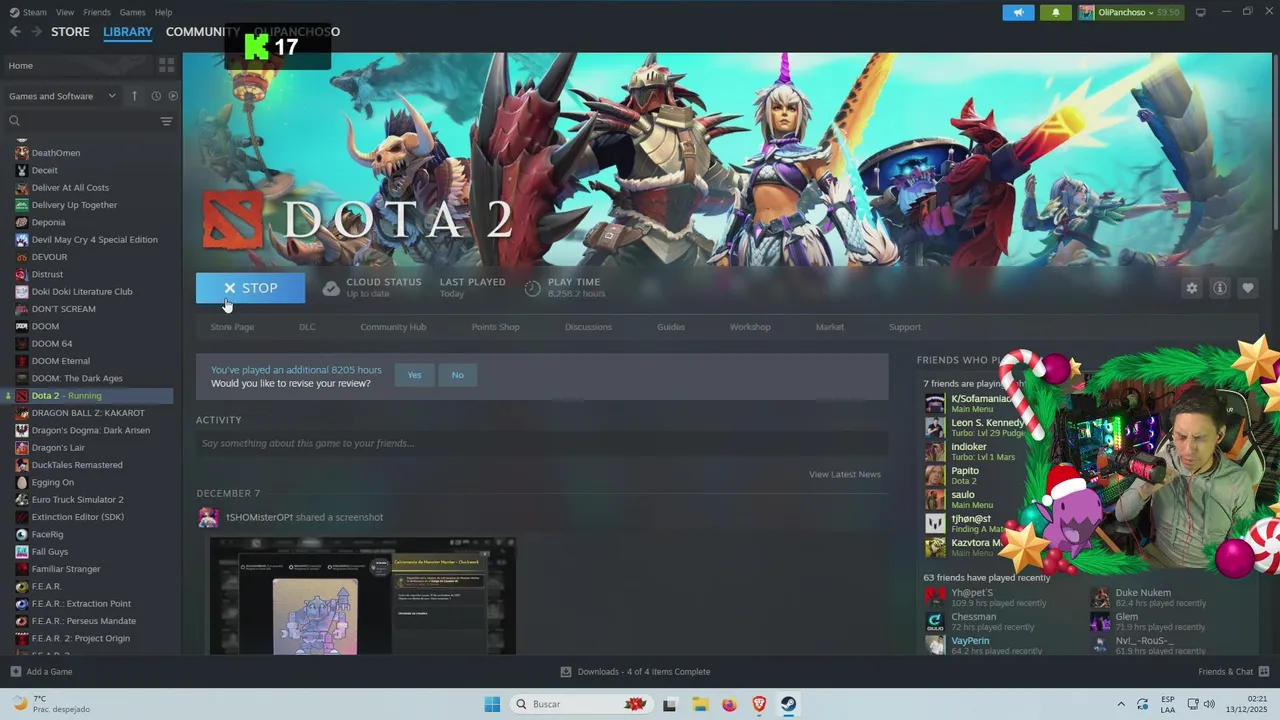Show recent activity clock icon in sidebar
The height and width of the screenshot is (720, 1280).
coord(156,96)
